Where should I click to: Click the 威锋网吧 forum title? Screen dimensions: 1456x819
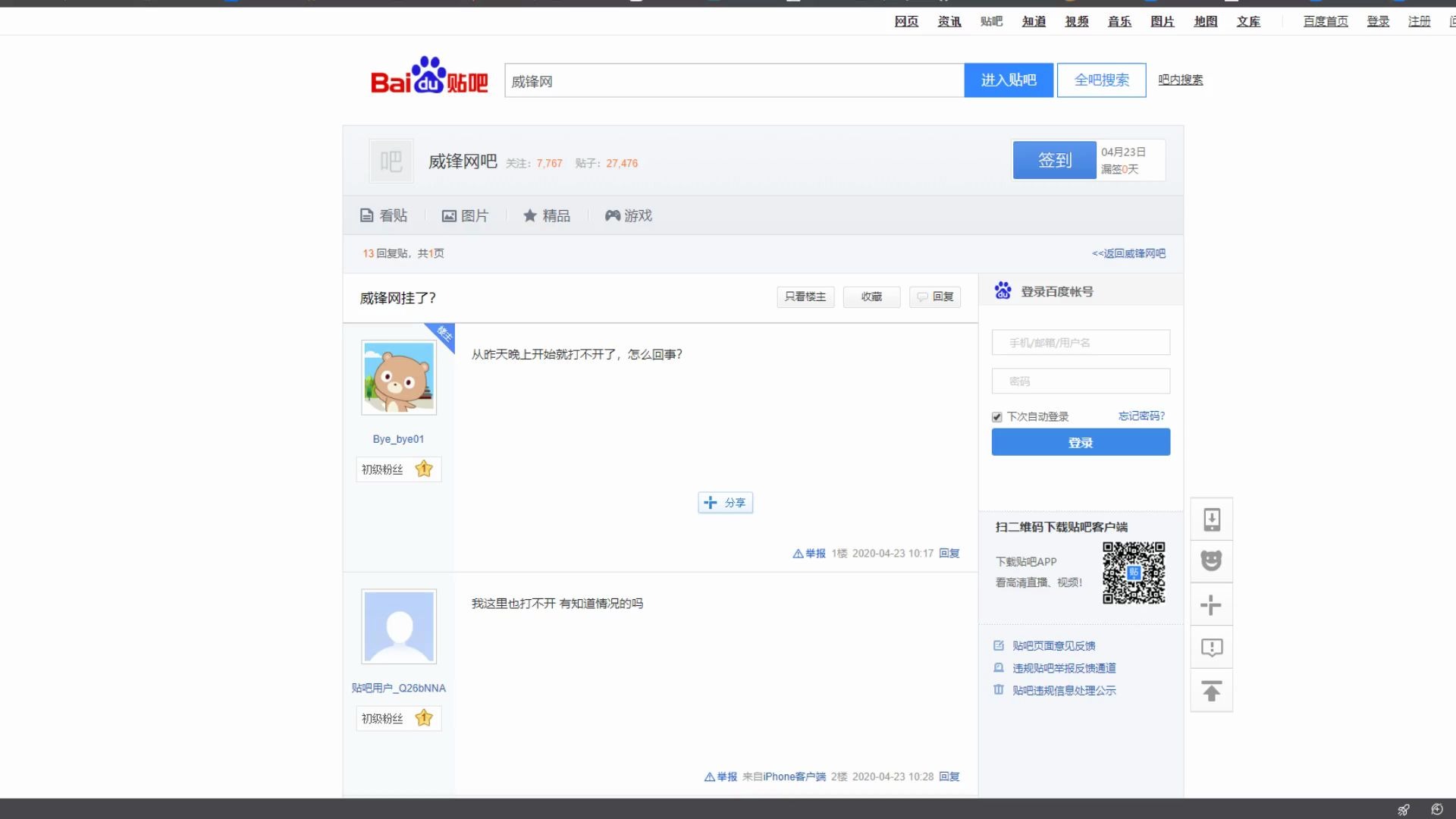click(x=463, y=162)
